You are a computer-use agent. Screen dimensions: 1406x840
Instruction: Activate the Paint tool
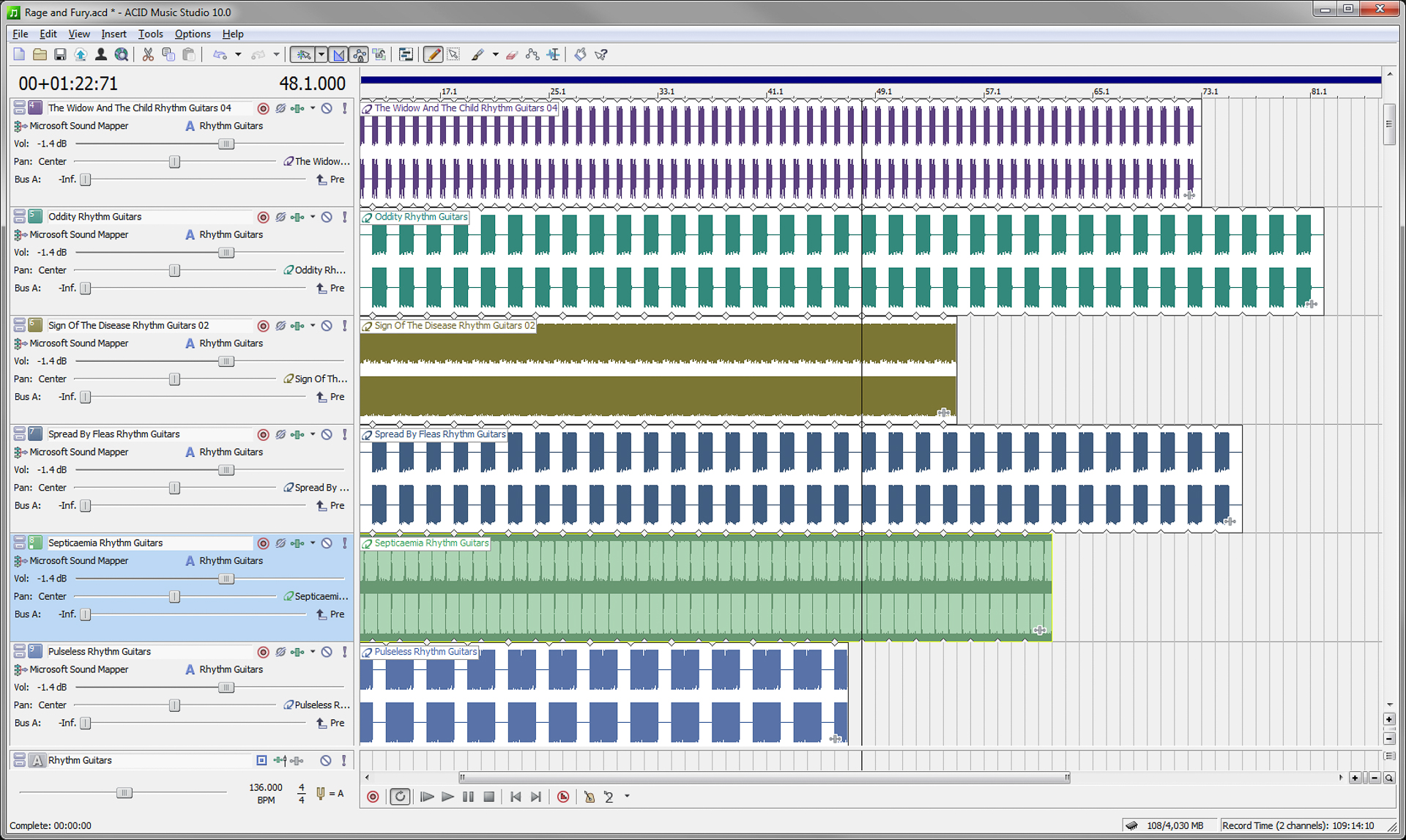coord(480,54)
